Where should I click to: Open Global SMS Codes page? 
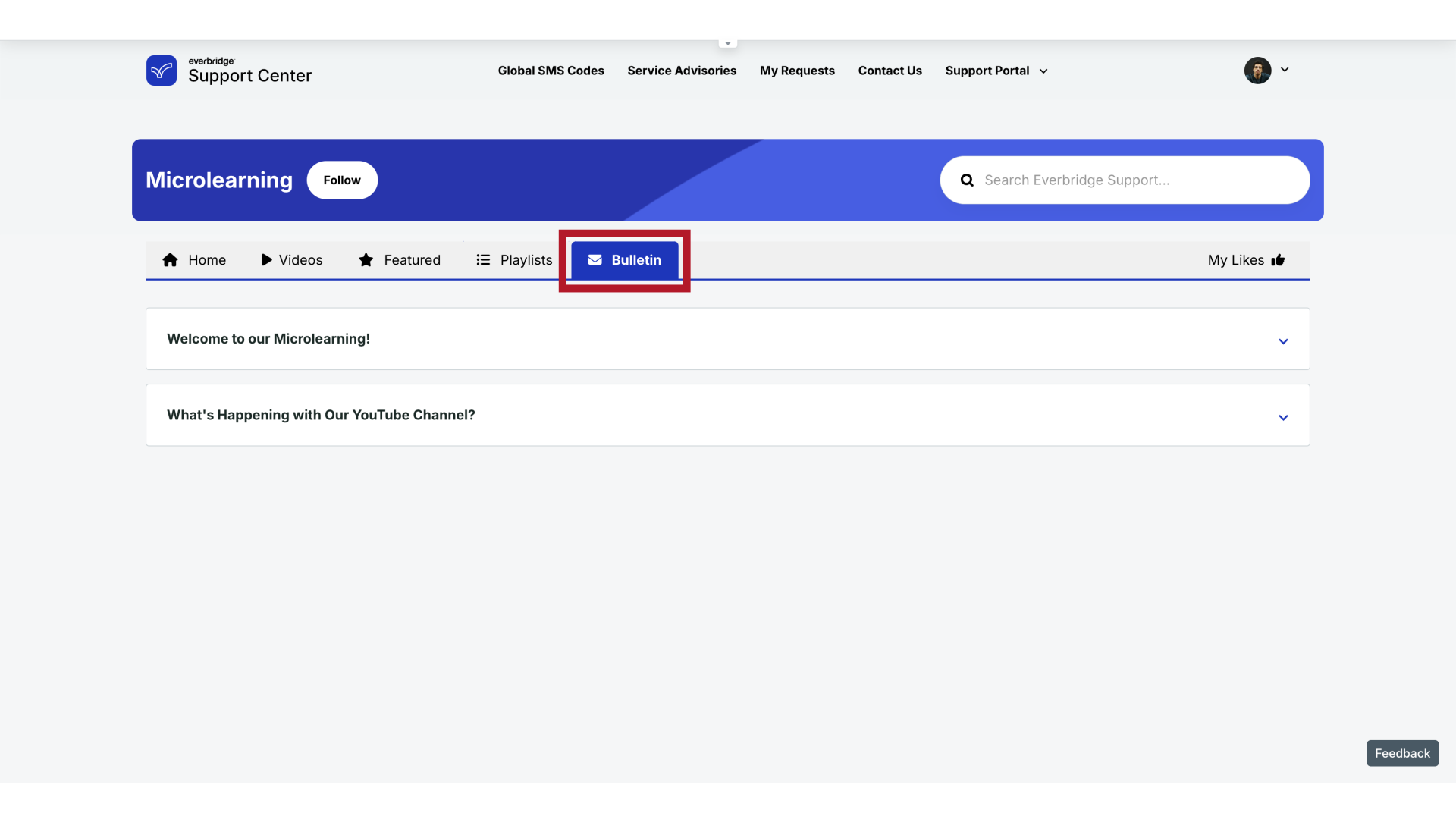(551, 71)
